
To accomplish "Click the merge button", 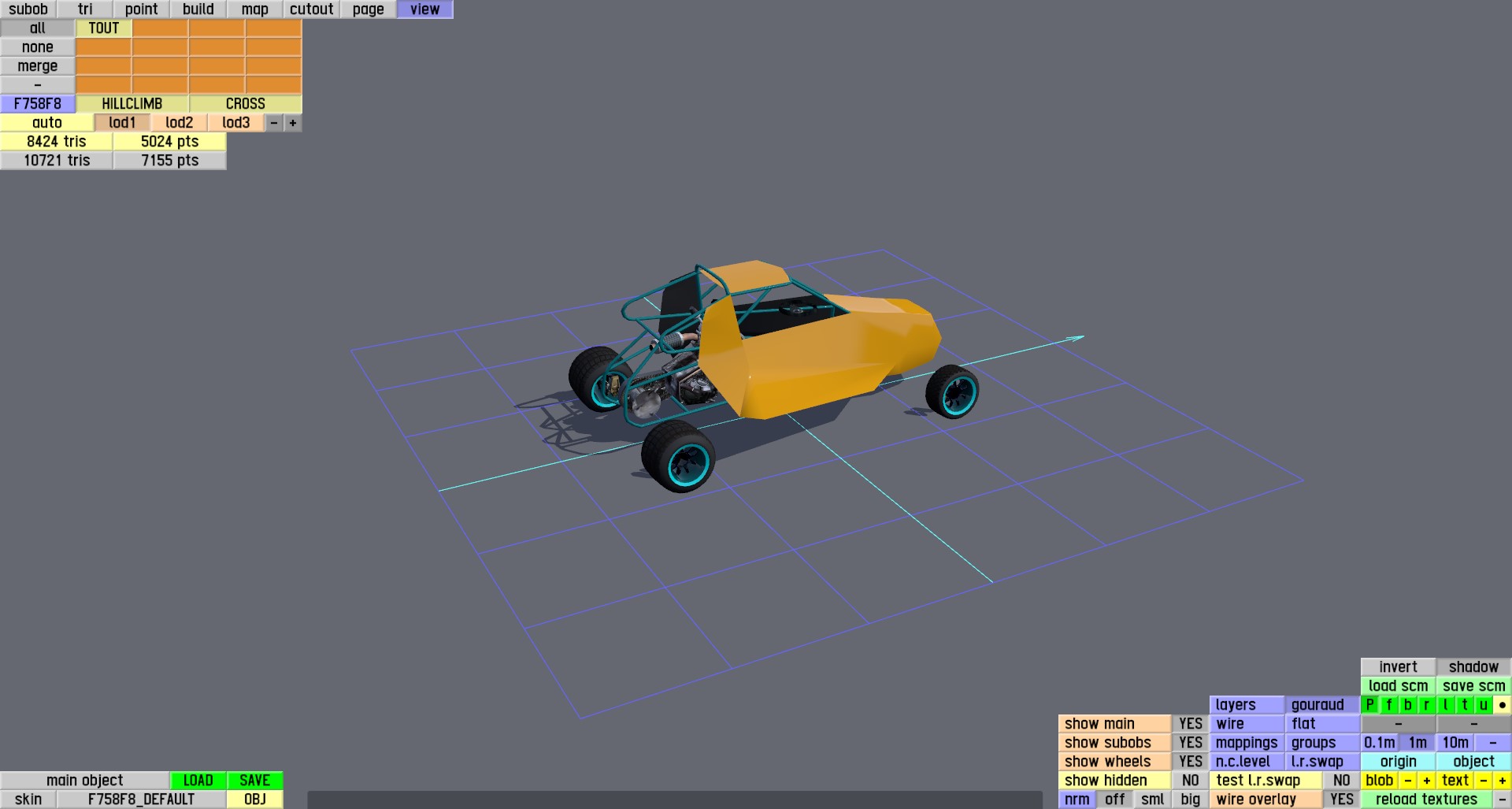I will 38,66.
